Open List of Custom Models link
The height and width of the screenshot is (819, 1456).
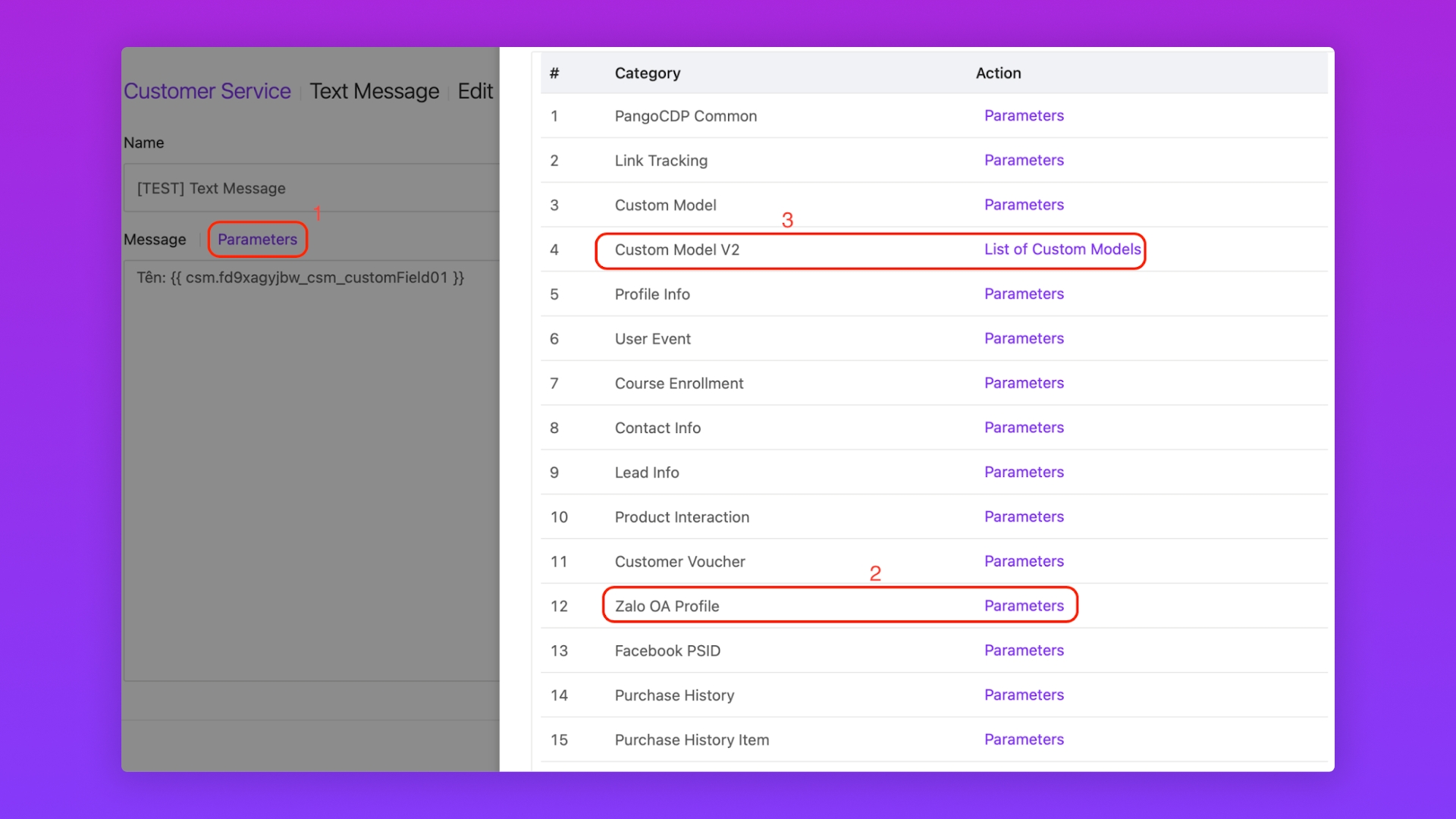point(1062,249)
